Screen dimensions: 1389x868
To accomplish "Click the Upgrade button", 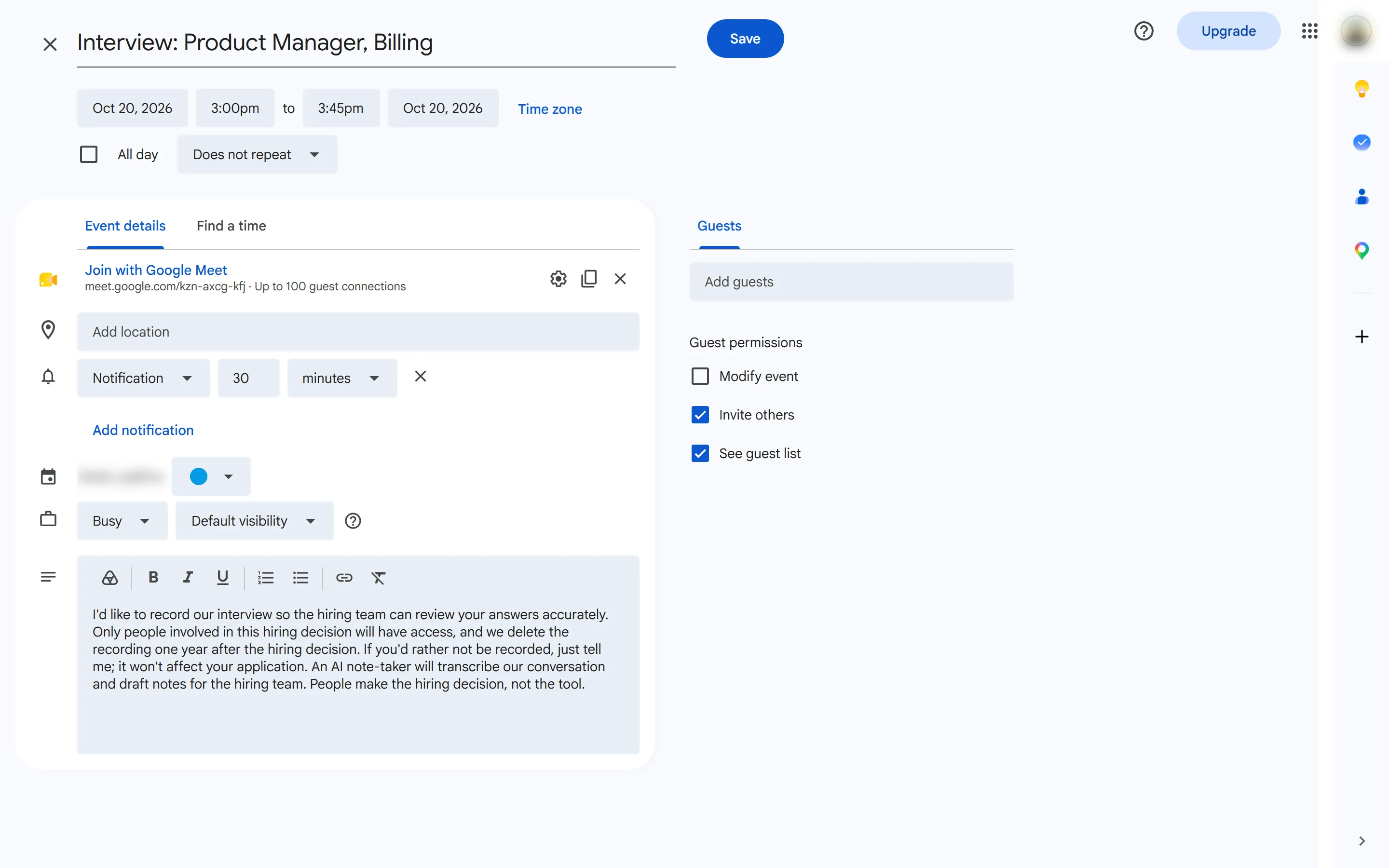I will click(1228, 31).
